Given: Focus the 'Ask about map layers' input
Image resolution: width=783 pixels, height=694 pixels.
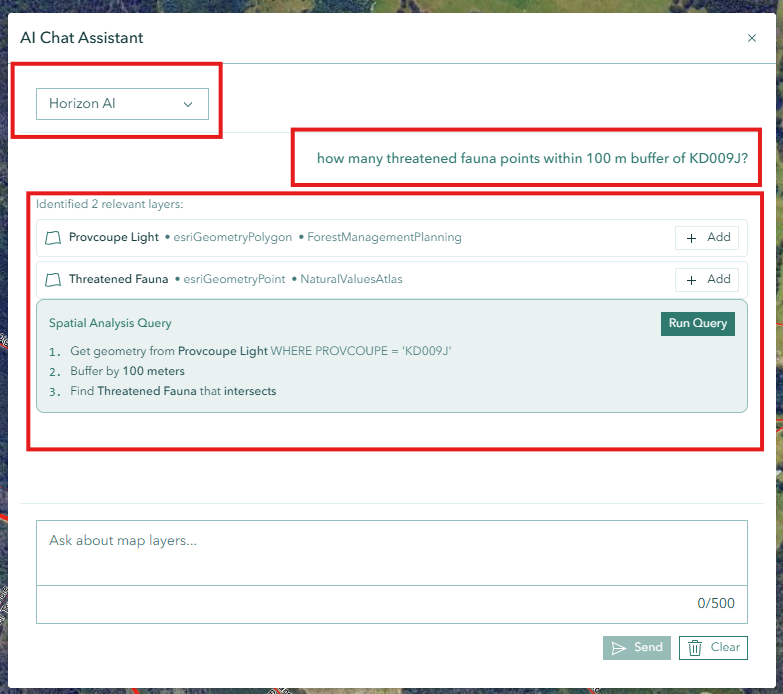Looking at the screenshot, I should click(x=391, y=552).
